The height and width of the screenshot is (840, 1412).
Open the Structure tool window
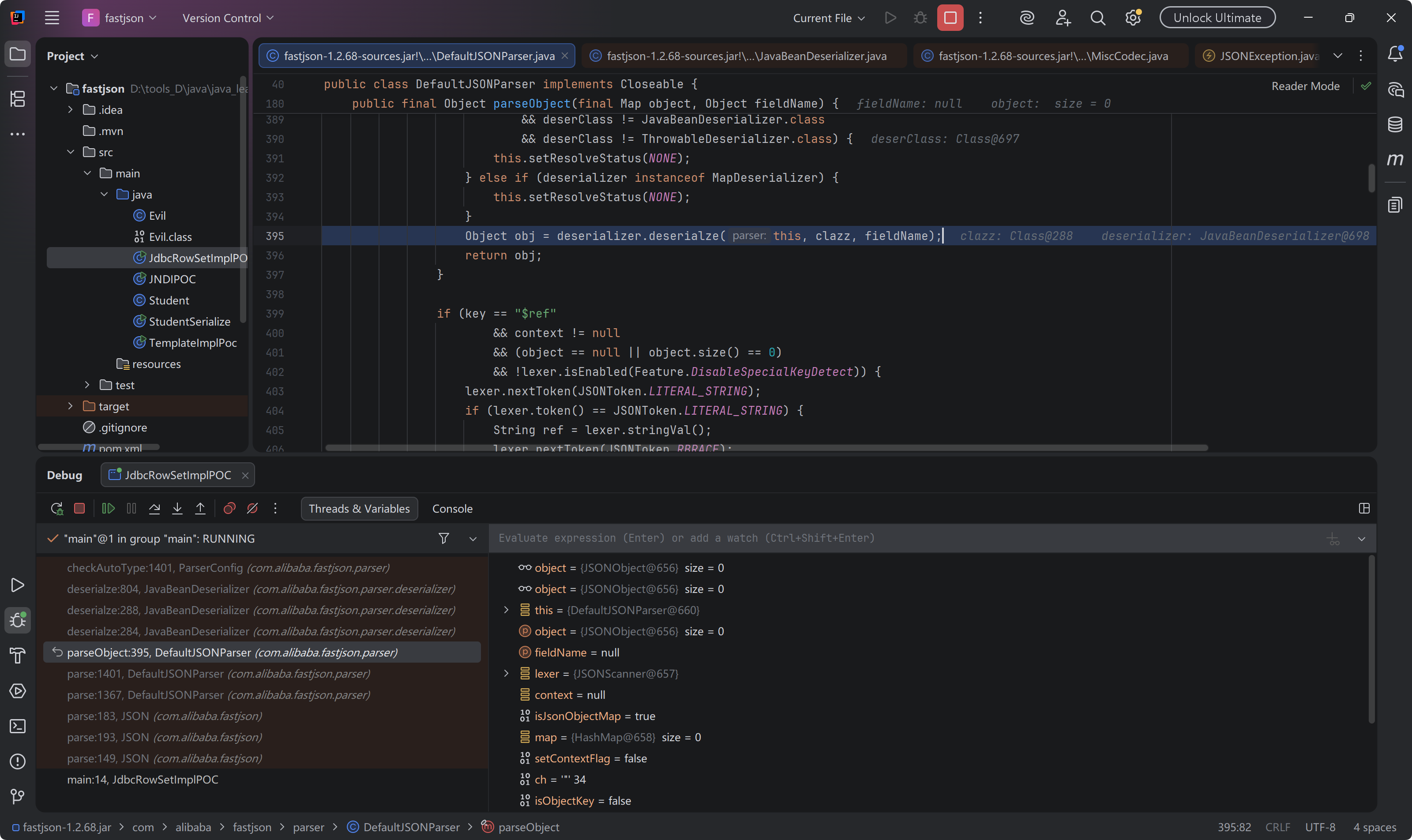tap(18, 98)
